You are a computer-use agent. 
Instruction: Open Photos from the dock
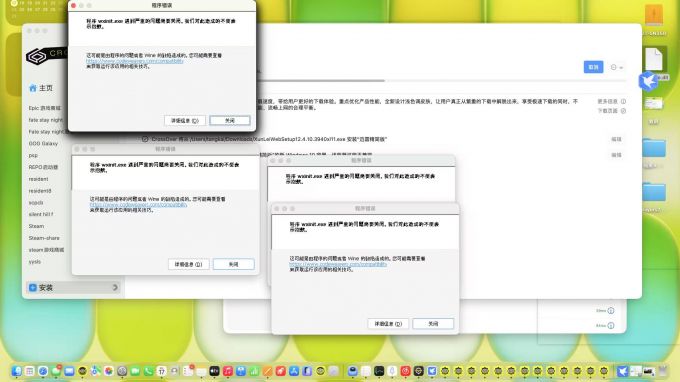[109, 371]
